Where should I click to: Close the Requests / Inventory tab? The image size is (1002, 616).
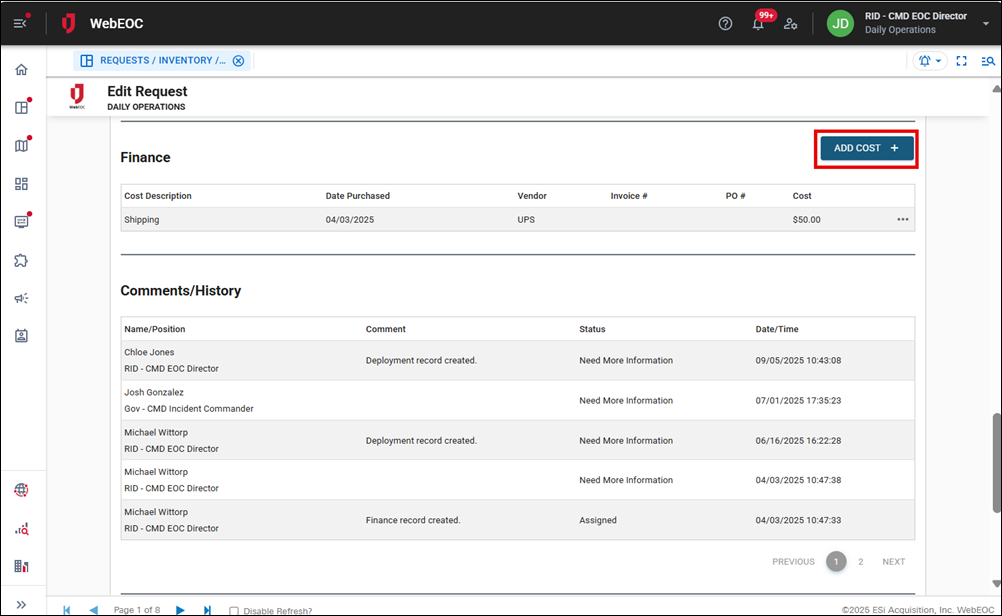238,61
